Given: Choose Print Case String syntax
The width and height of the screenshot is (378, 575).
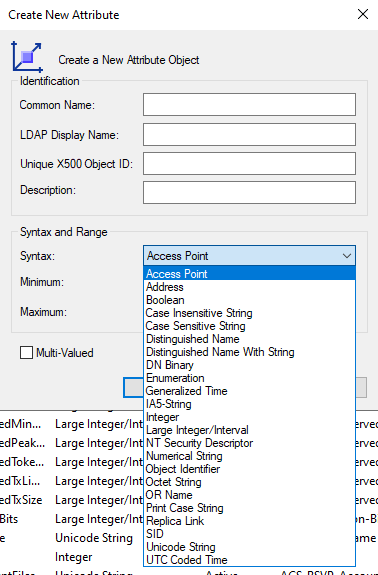Looking at the screenshot, I should [249, 508].
